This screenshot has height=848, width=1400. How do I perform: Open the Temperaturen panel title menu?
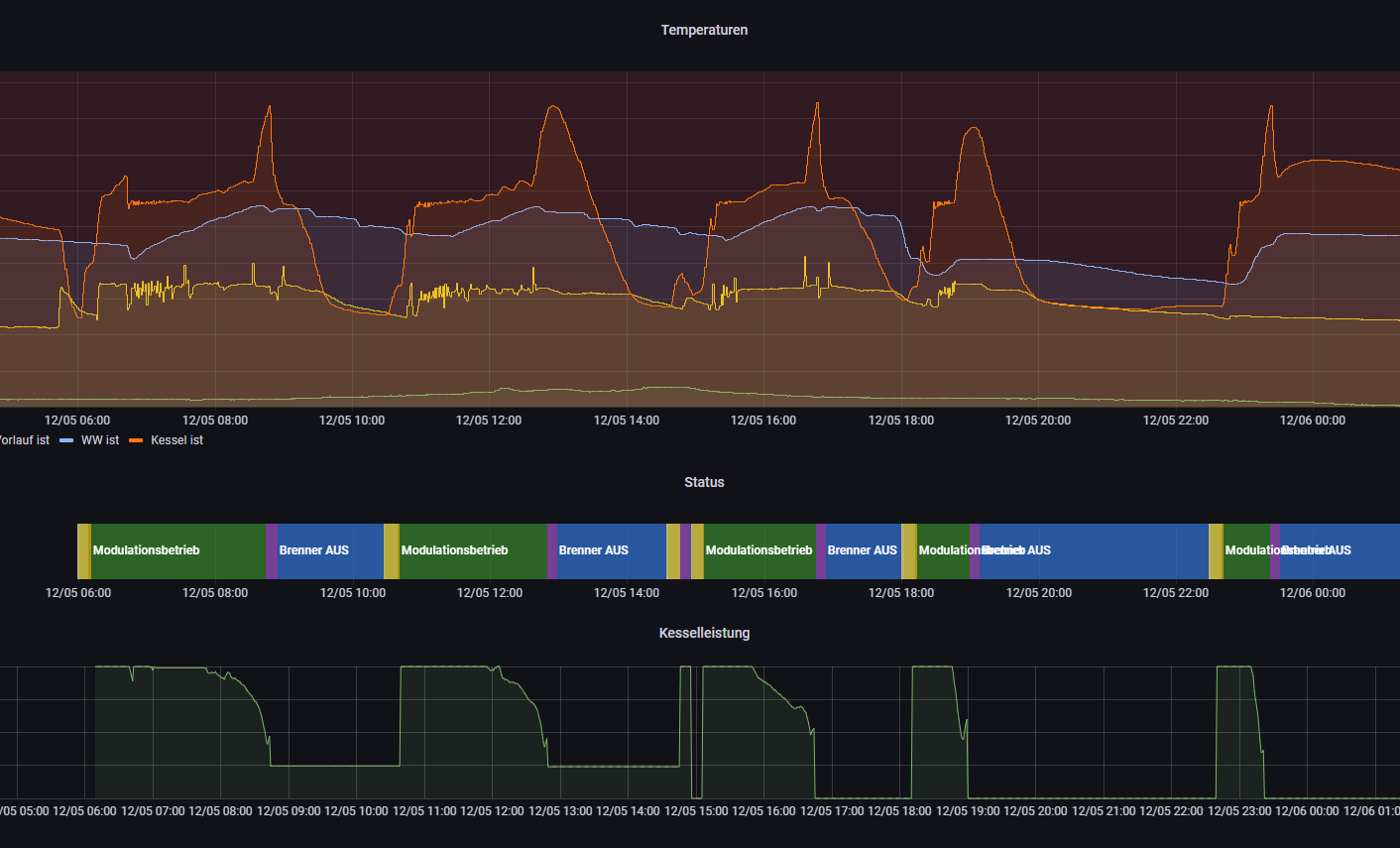coord(704,30)
